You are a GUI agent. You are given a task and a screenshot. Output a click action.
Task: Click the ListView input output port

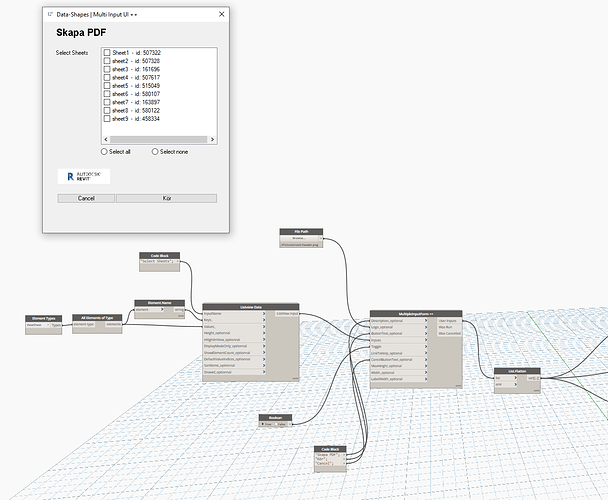[x=287, y=313]
